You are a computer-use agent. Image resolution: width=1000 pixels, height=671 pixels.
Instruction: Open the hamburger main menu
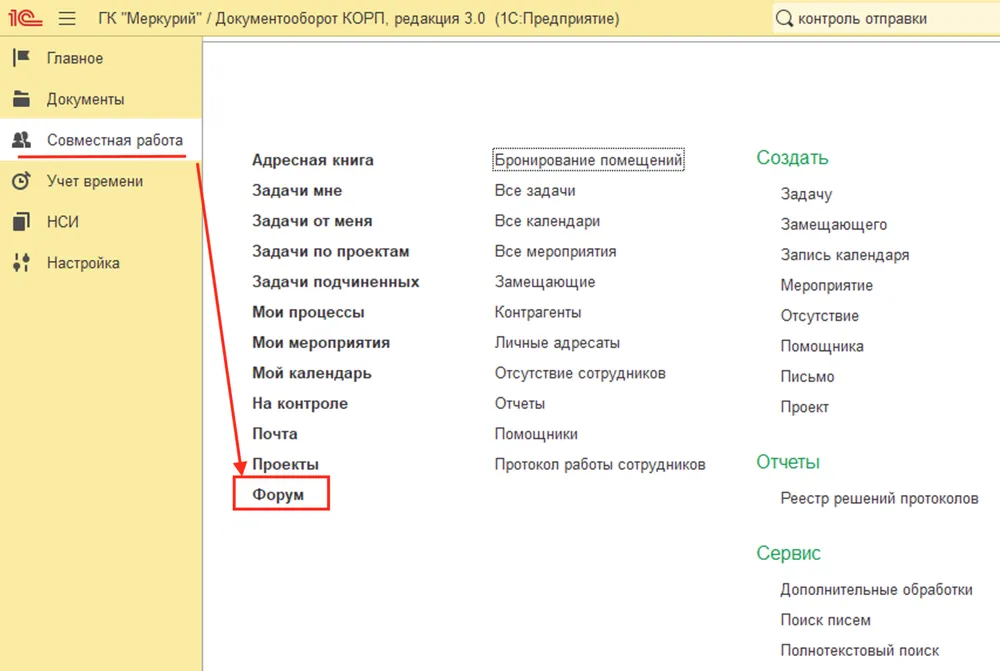coord(67,18)
